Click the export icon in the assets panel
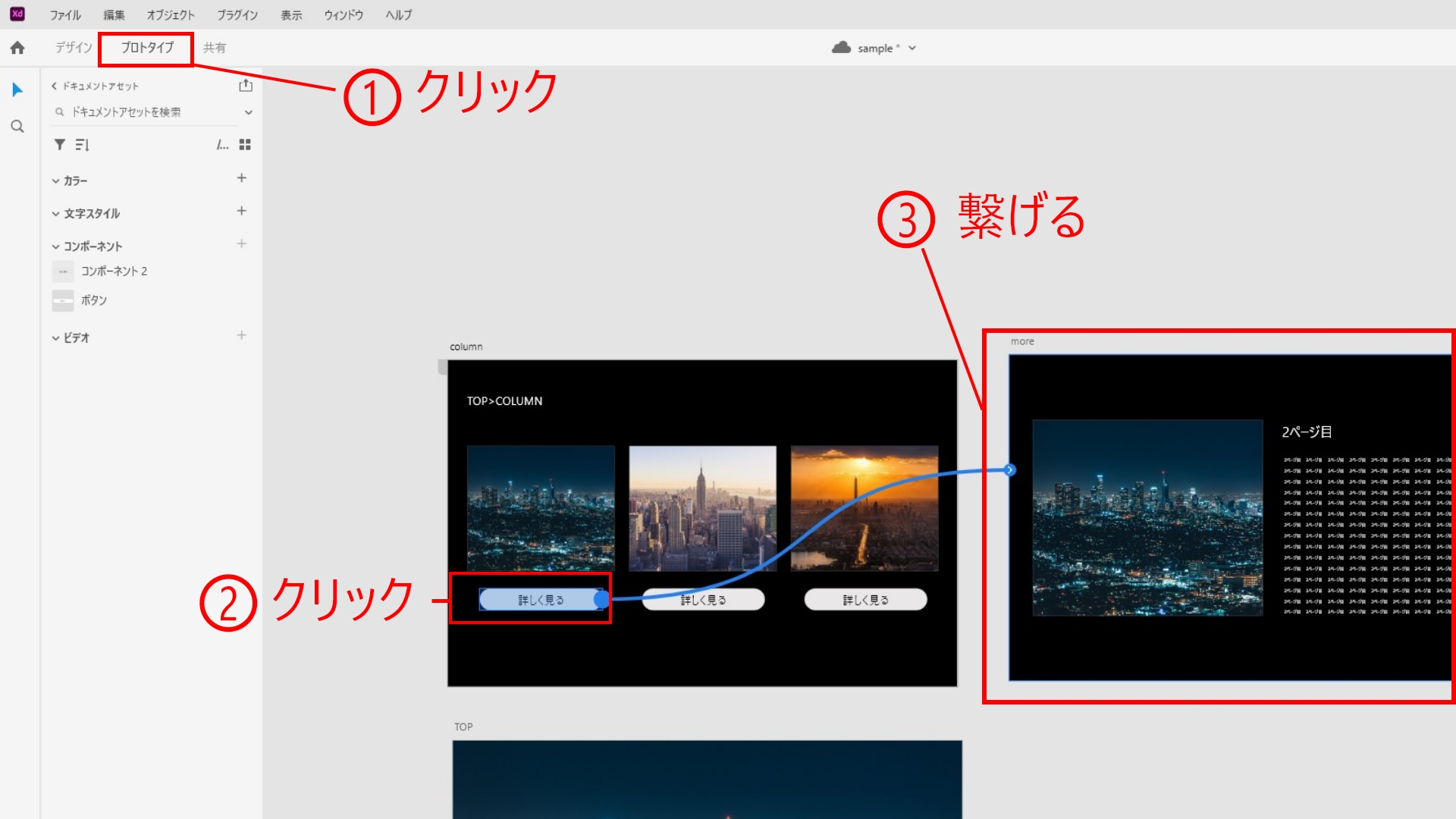 (x=246, y=86)
